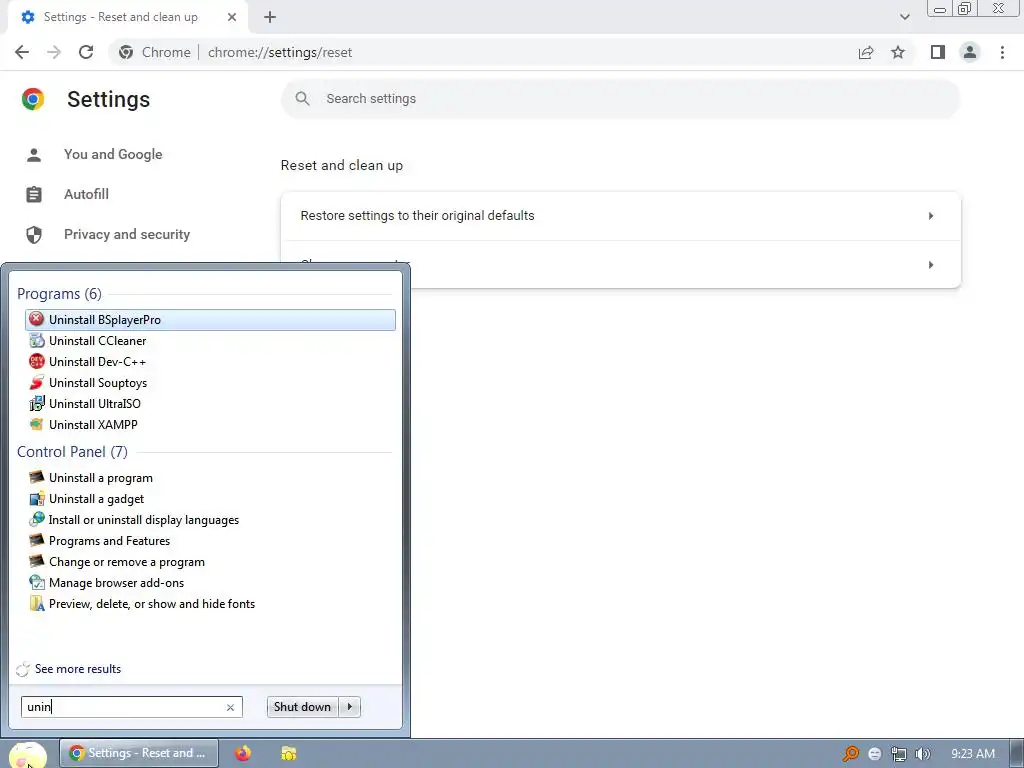This screenshot has height=768, width=1024.
Task: Clear the Start menu search text
Action: pos(231,707)
